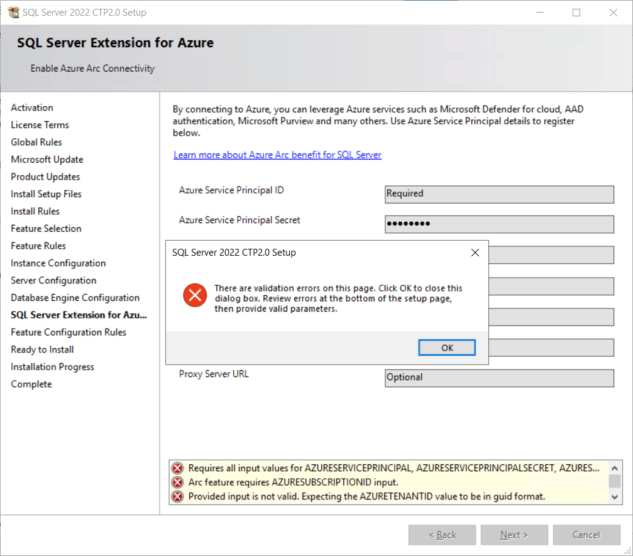Image resolution: width=633 pixels, height=556 pixels.
Task: Click error list scroll up arrow
Action: pos(614,468)
